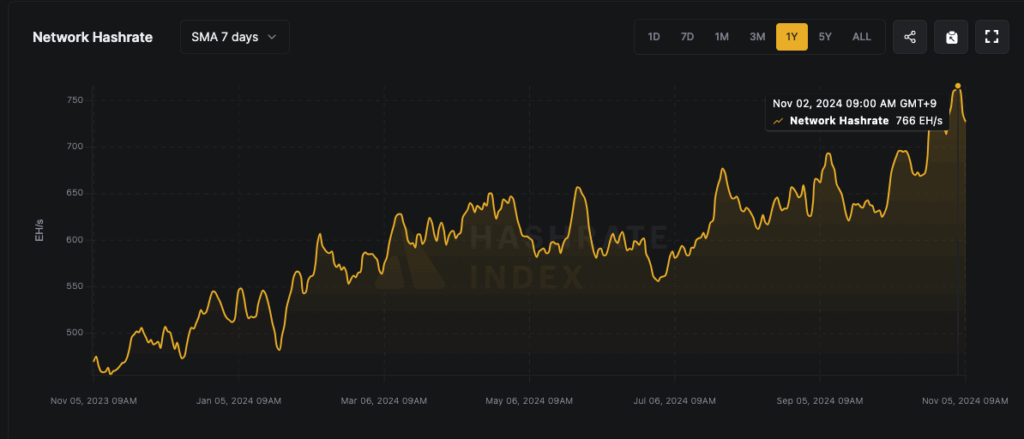Click the Sep 05, 2024 09AM axis label
The width and height of the screenshot is (1024, 439).
(x=820, y=401)
